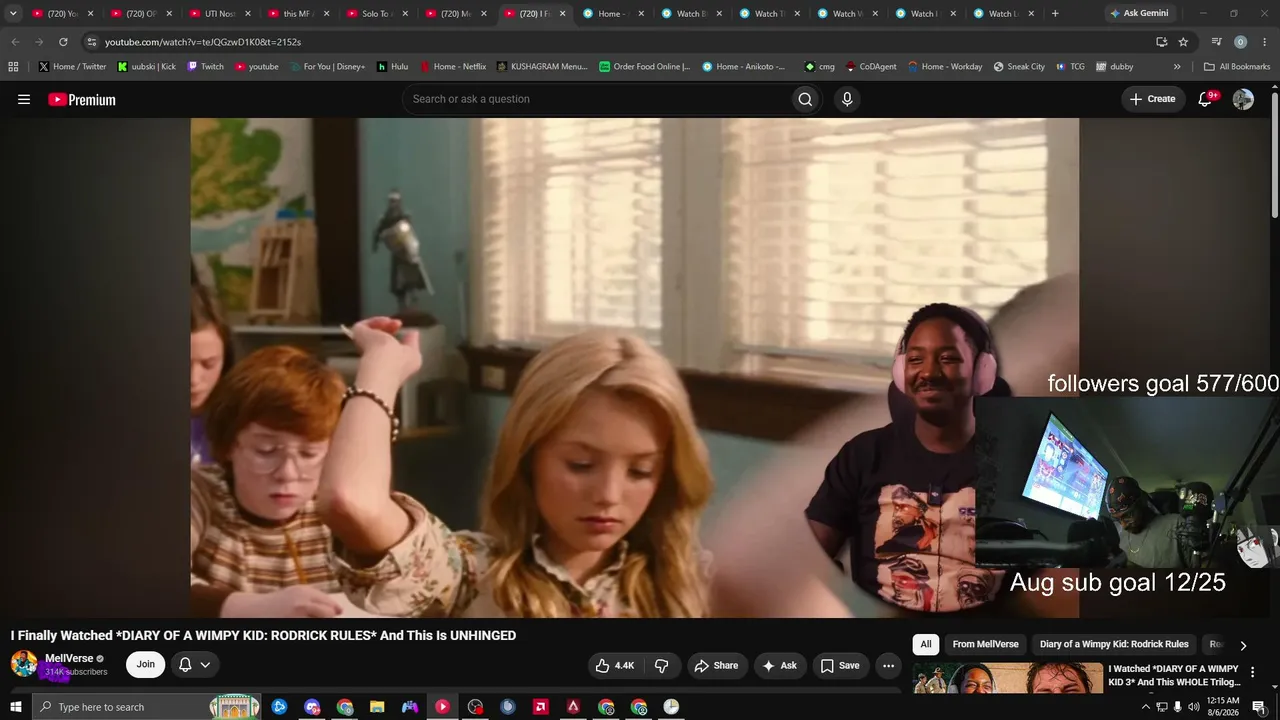Open Chrome media control icon
The image size is (1280, 720).
[x=1216, y=42]
